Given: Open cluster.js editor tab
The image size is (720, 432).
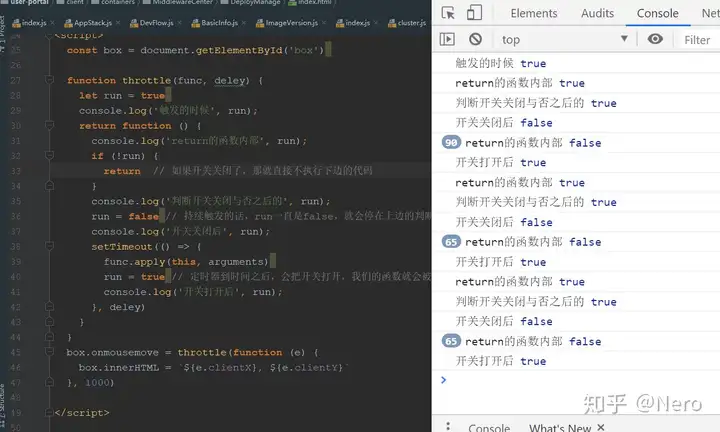Looking at the screenshot, I should click(x=412, y=22).
